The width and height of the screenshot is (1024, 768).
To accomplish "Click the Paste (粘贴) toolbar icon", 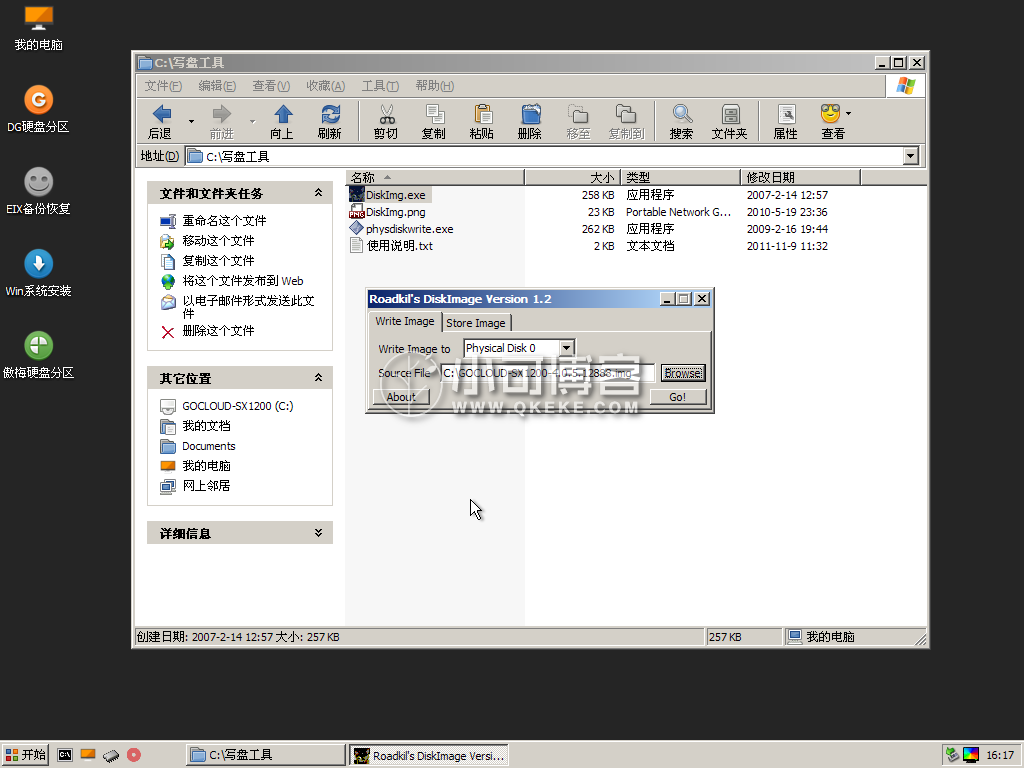I will coord(482,121).
